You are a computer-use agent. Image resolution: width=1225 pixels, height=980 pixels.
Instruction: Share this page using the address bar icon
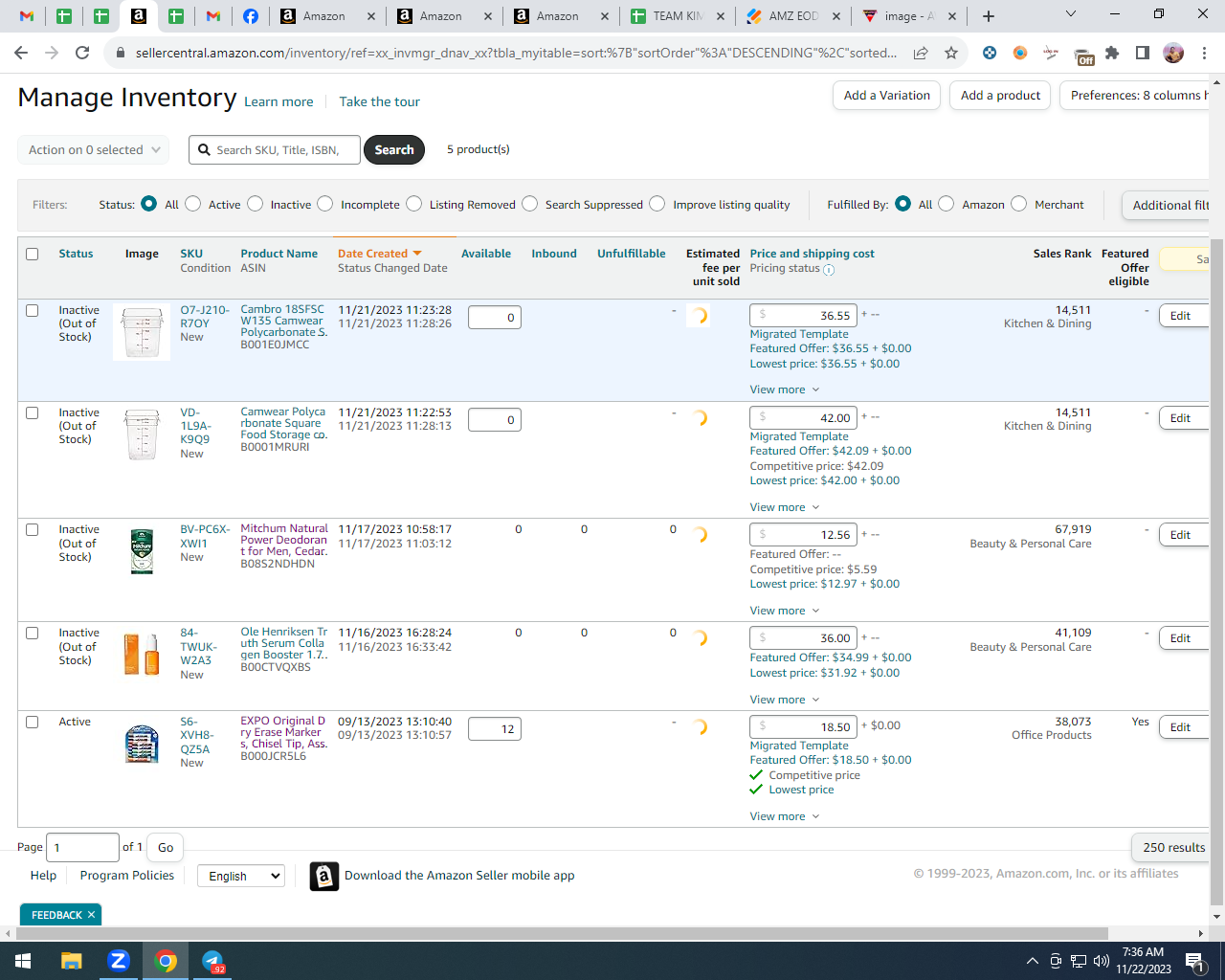pyautogui.click(x=921, y=53)
